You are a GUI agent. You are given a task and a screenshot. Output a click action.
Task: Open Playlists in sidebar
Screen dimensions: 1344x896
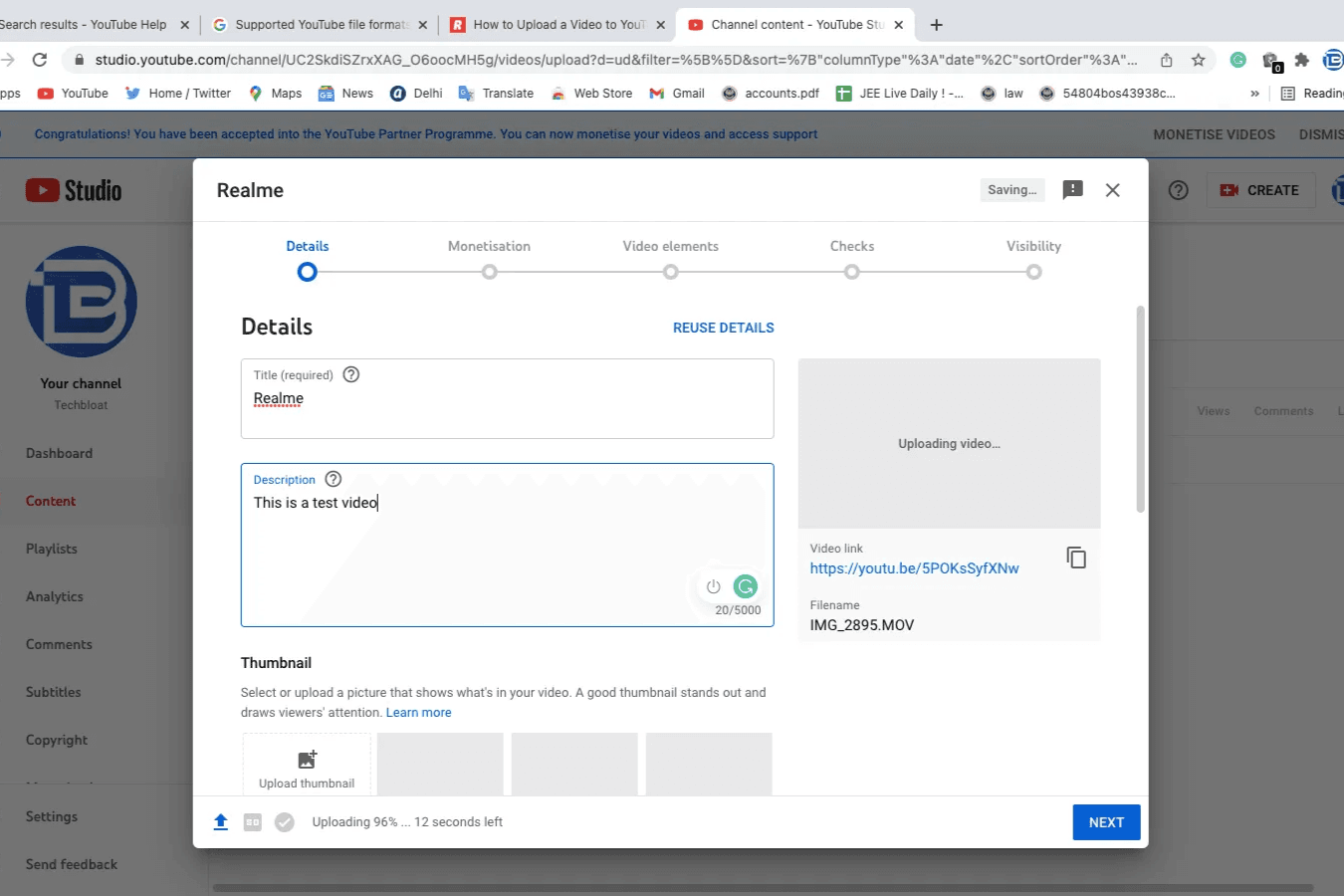click(52, 549)
